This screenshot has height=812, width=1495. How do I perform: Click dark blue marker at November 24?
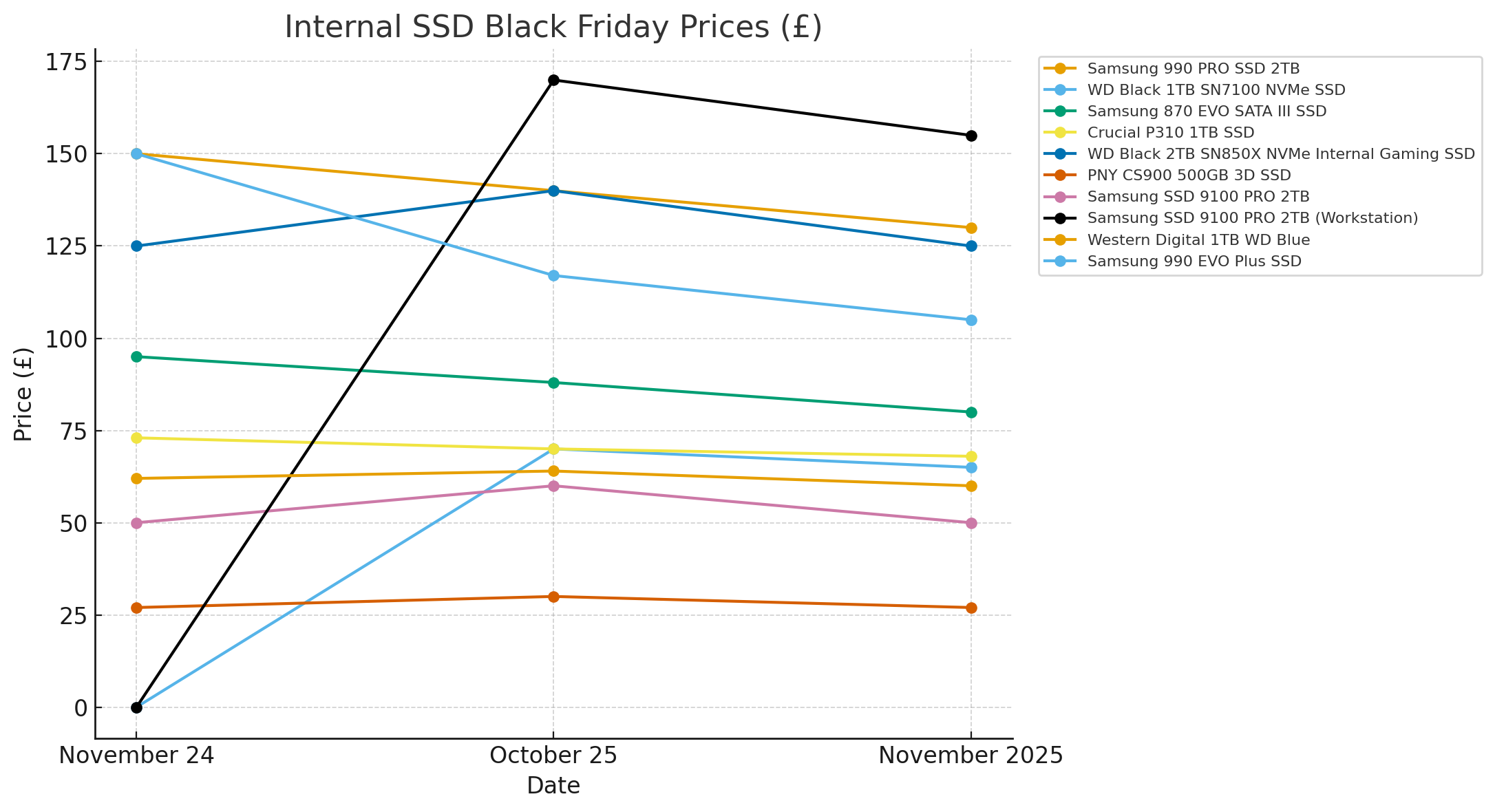tap(136, 246)
